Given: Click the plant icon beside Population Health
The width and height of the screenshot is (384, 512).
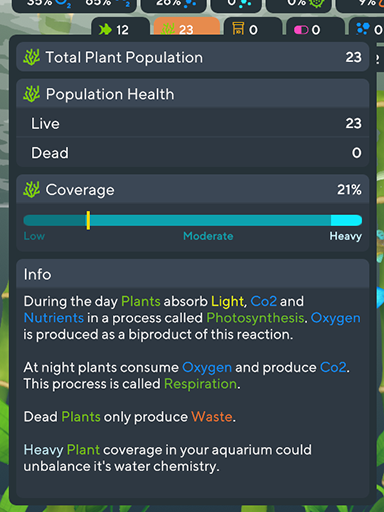Looking at the screenshot, I should click(32, 94).
